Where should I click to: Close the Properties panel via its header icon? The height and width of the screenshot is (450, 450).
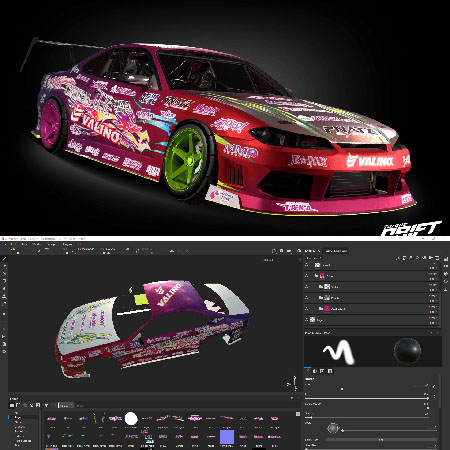click(x=438, y=332)
